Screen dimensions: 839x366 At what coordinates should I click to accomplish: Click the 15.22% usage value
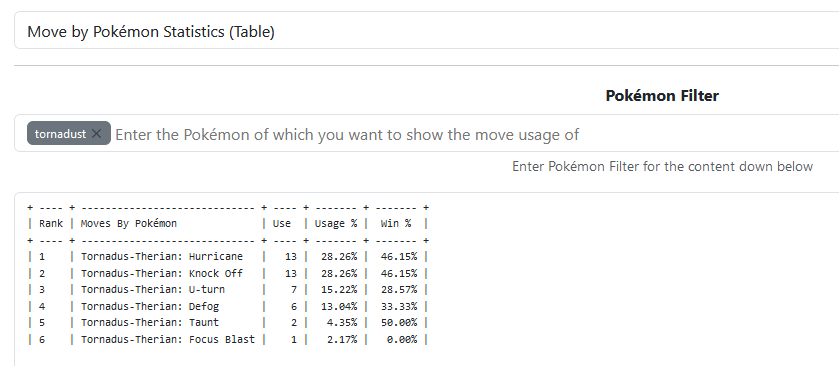point(339,290)
